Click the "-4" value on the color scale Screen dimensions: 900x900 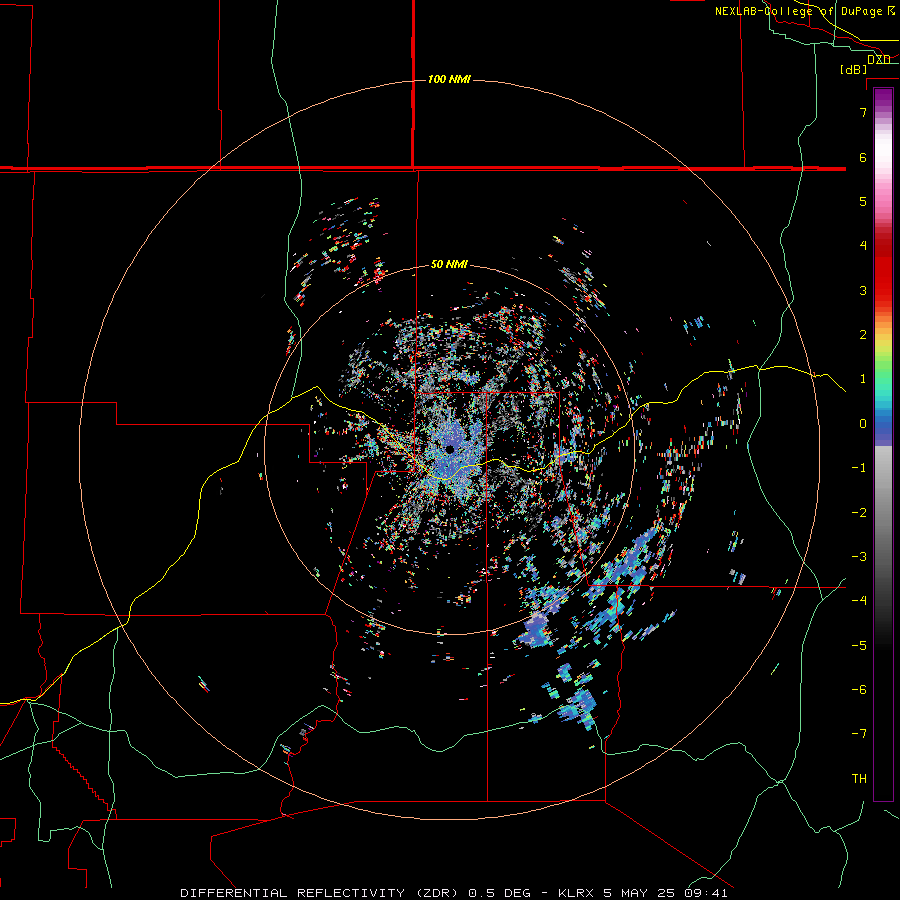pos(859,601)
